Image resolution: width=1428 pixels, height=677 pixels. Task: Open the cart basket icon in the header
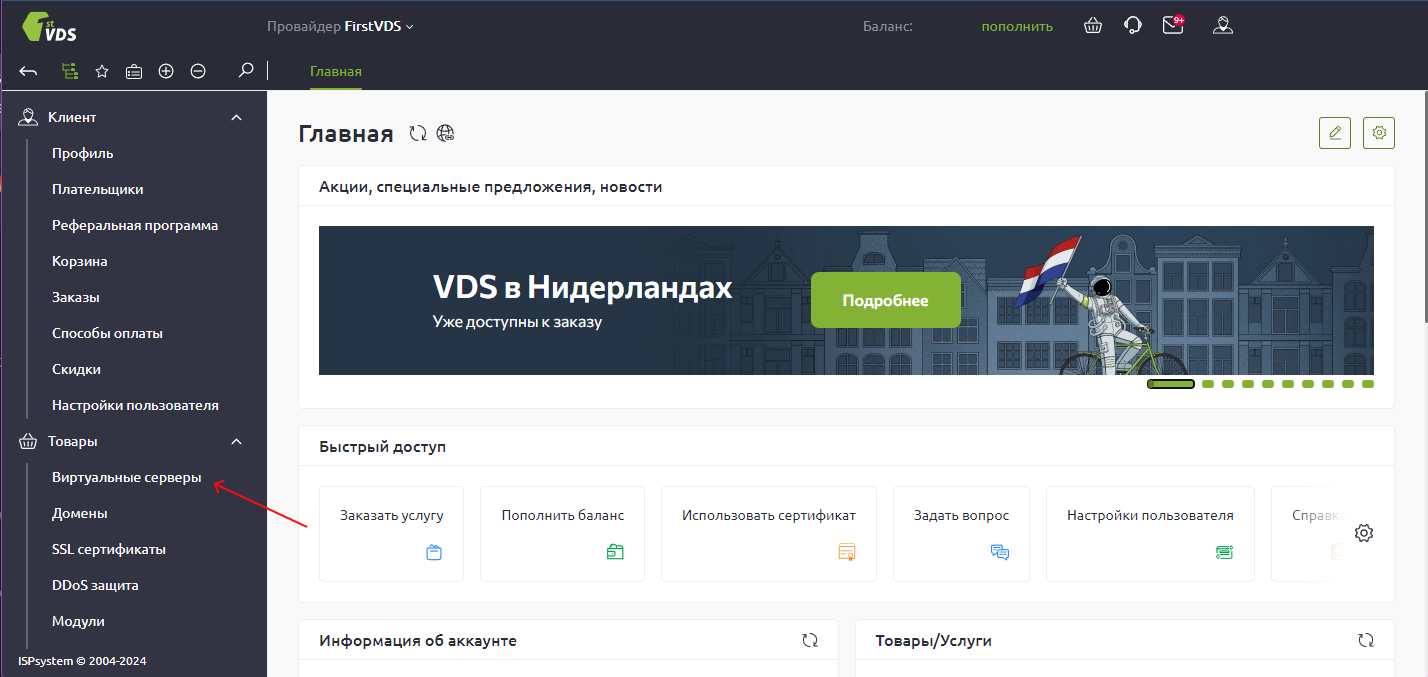[1093, 26]
